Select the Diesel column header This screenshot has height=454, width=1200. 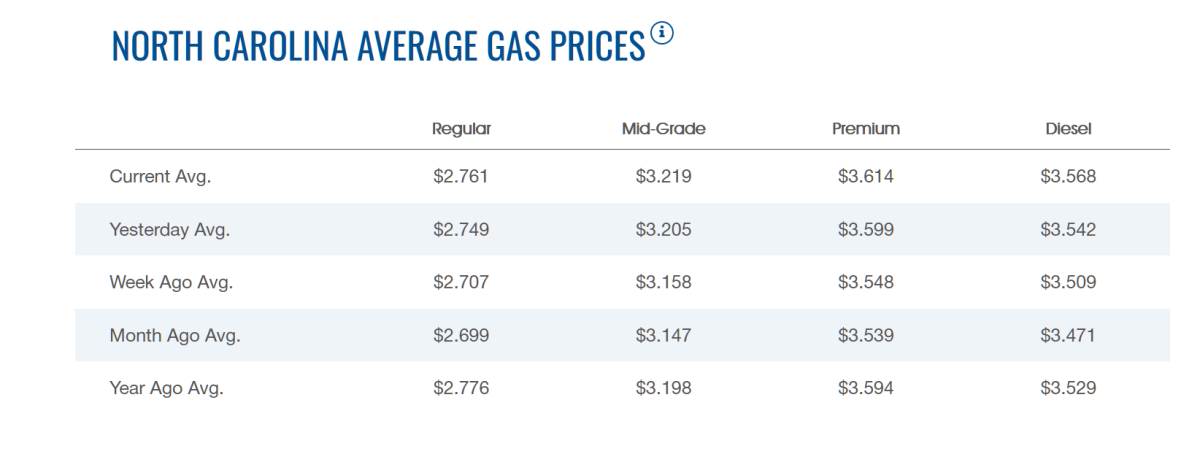pos(1068,129)
